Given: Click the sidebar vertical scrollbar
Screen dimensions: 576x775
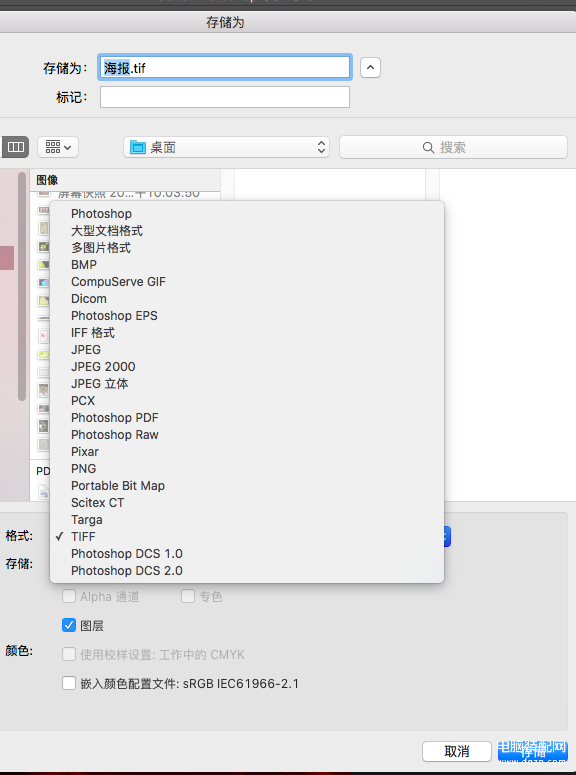Looking at the screenshot, I should tap(22, 287).
